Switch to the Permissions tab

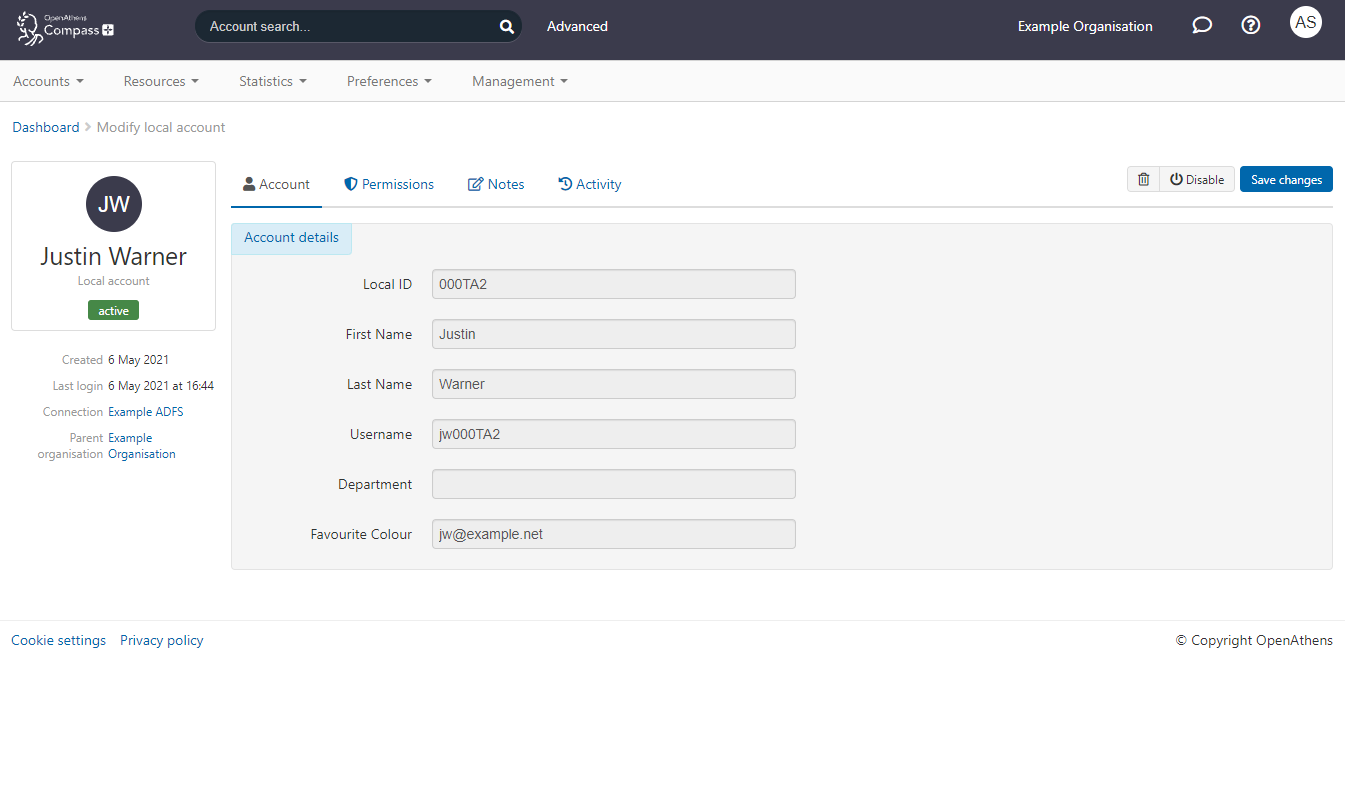[x=389, y=184]
